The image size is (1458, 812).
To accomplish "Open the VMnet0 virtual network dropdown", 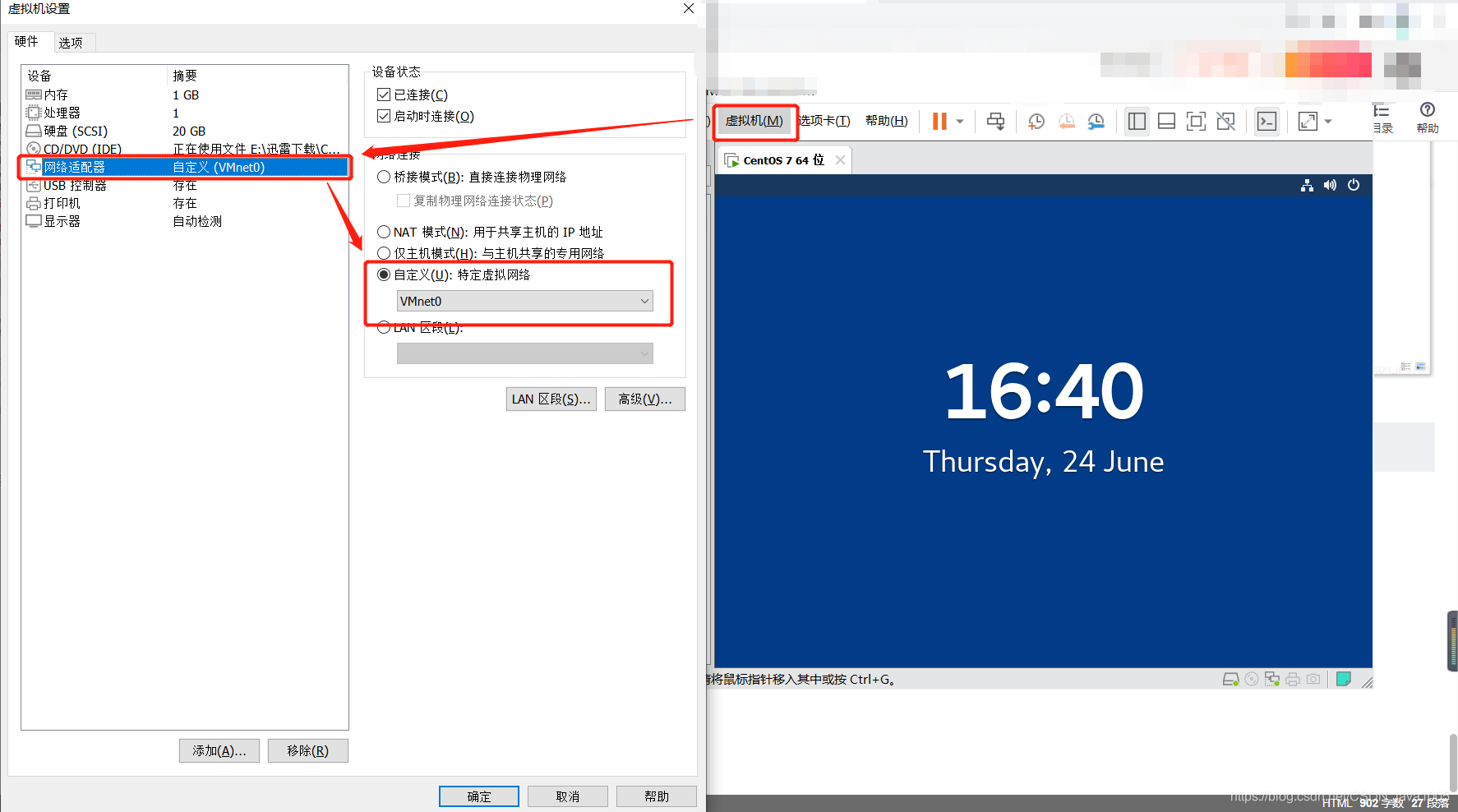I will pos(525,301).
